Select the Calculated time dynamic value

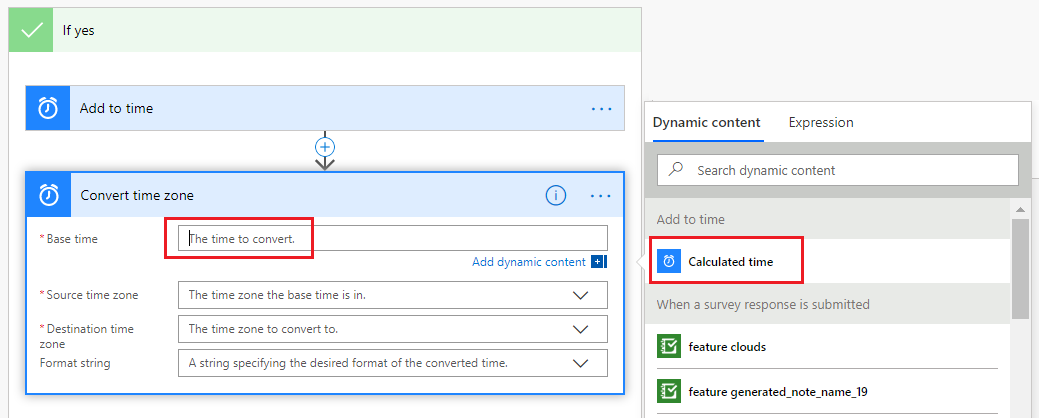[x=730, y=262]
